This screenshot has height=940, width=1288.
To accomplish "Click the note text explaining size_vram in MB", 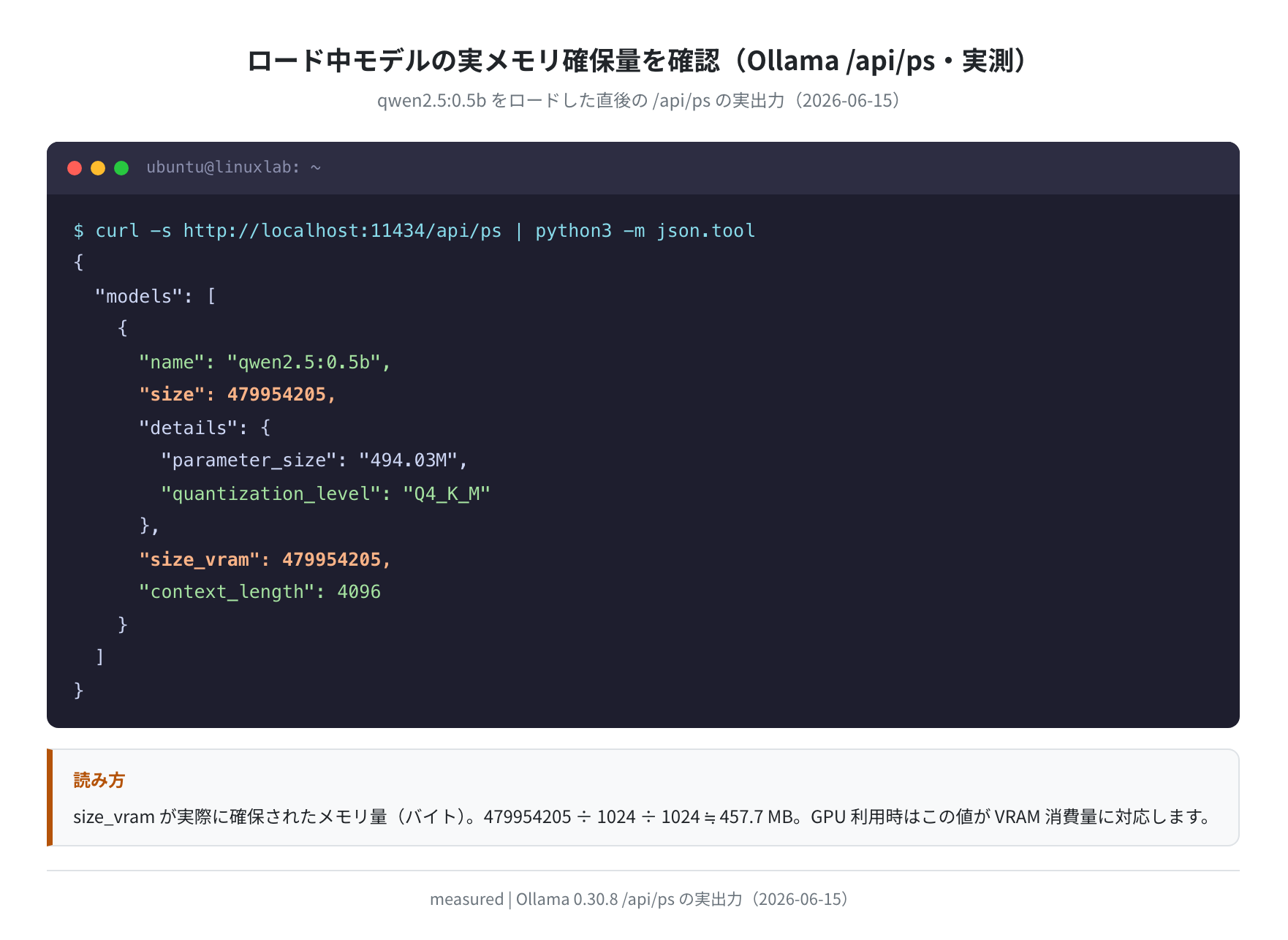I will point(643,816).
